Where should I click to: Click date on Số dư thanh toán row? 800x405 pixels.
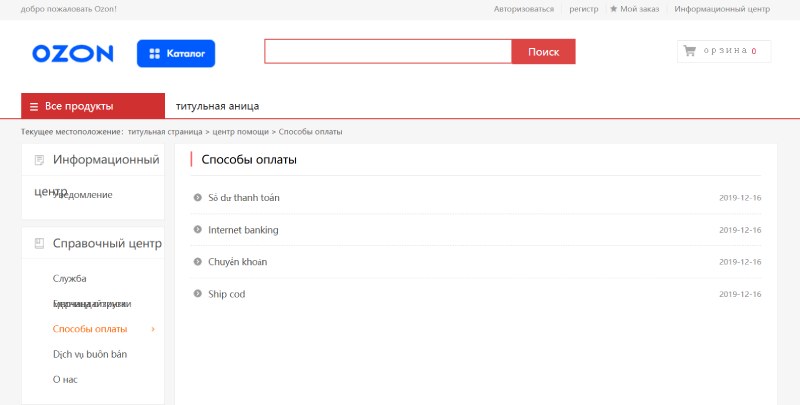click(740, 198)
